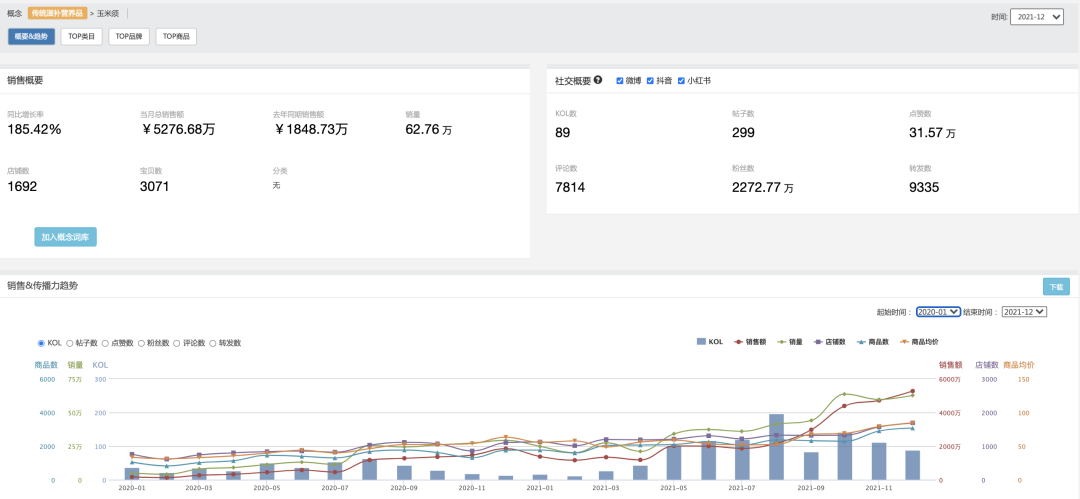Open the 时间 2021-12 dropdown
The image size is (1080, 499).
tap(1037, 17)
